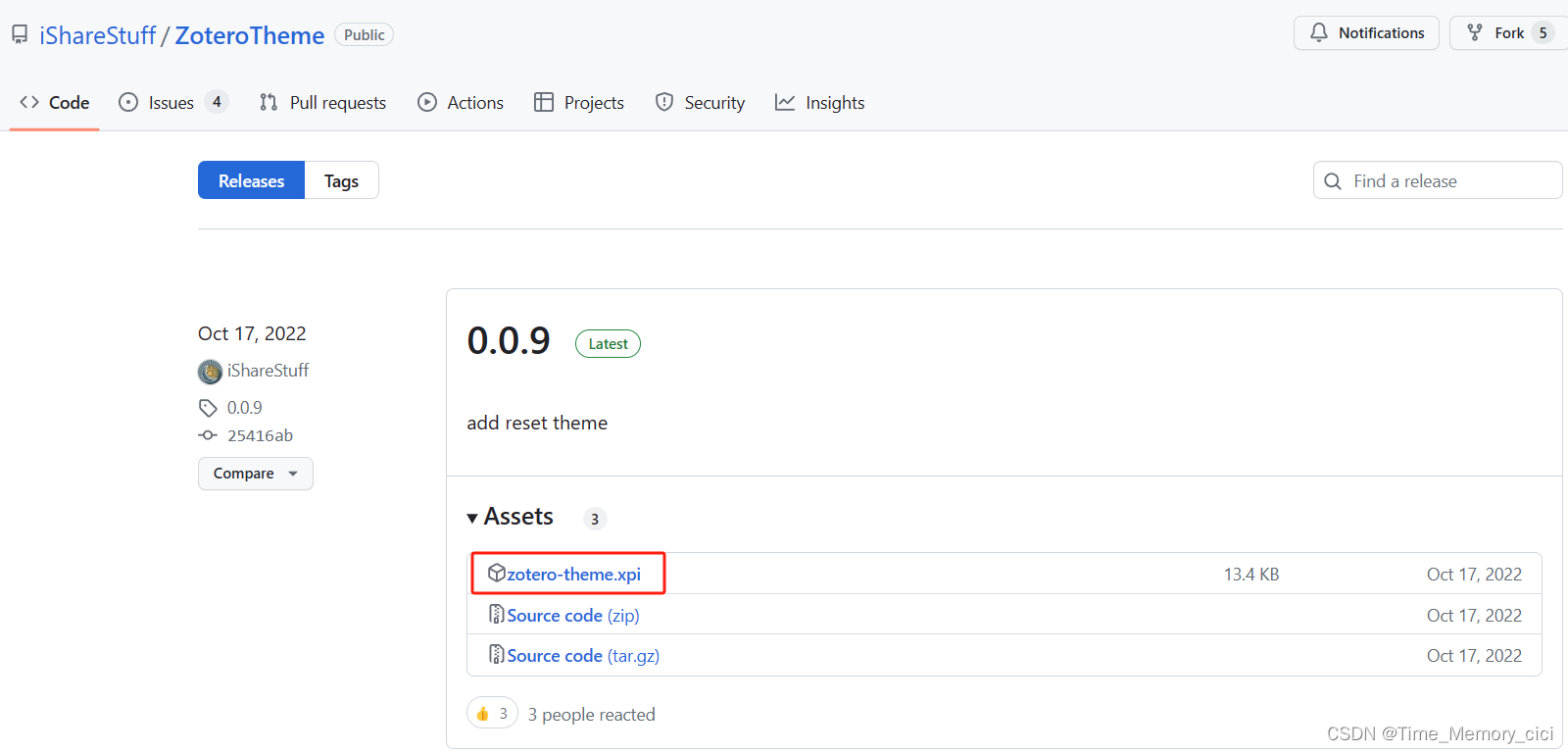Switch to the Tags view
1568x753 pixels.
point(341,180)
